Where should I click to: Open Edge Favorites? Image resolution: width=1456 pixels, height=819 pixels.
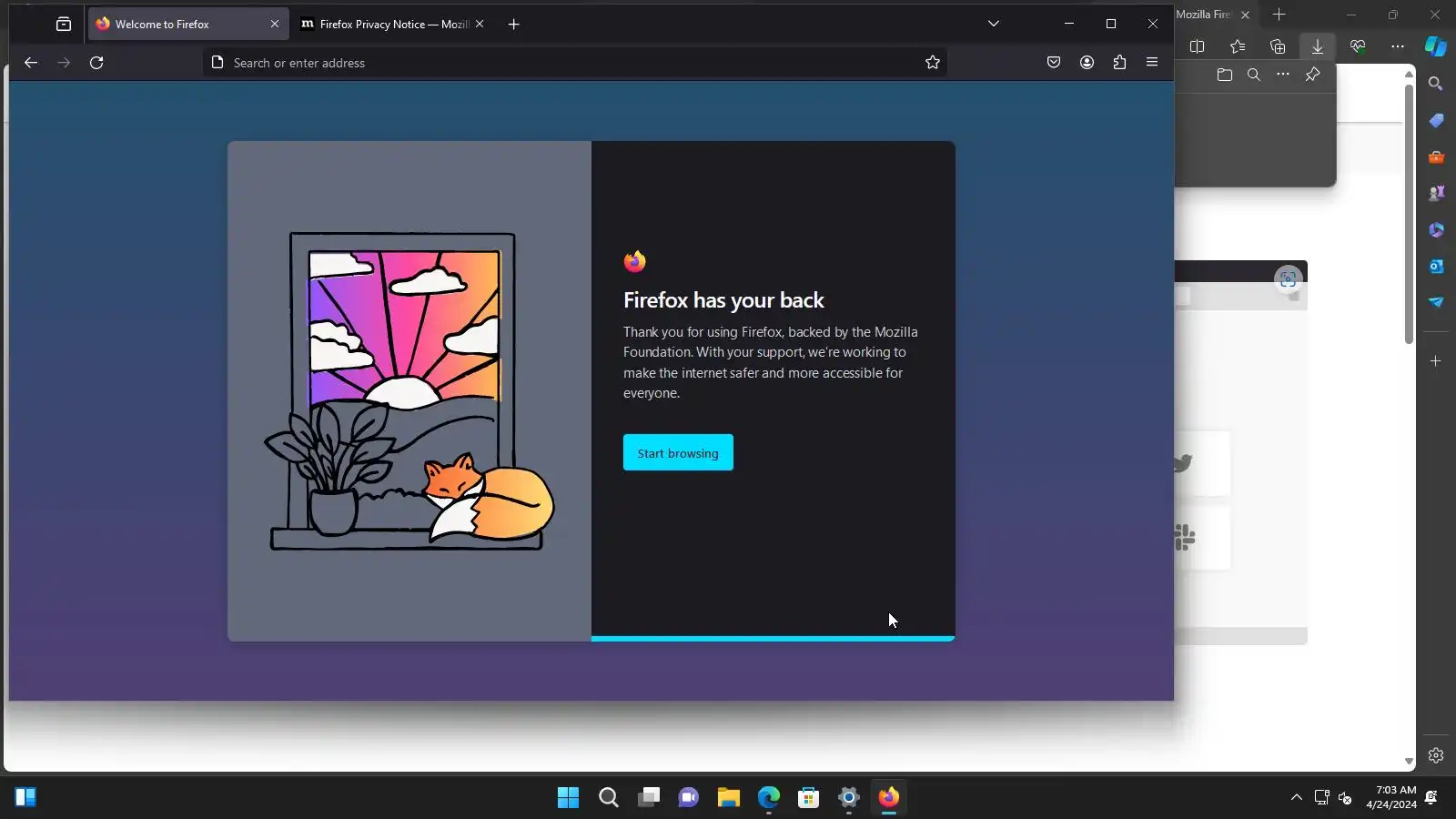pyautogui.click(x=1238, y=46)
